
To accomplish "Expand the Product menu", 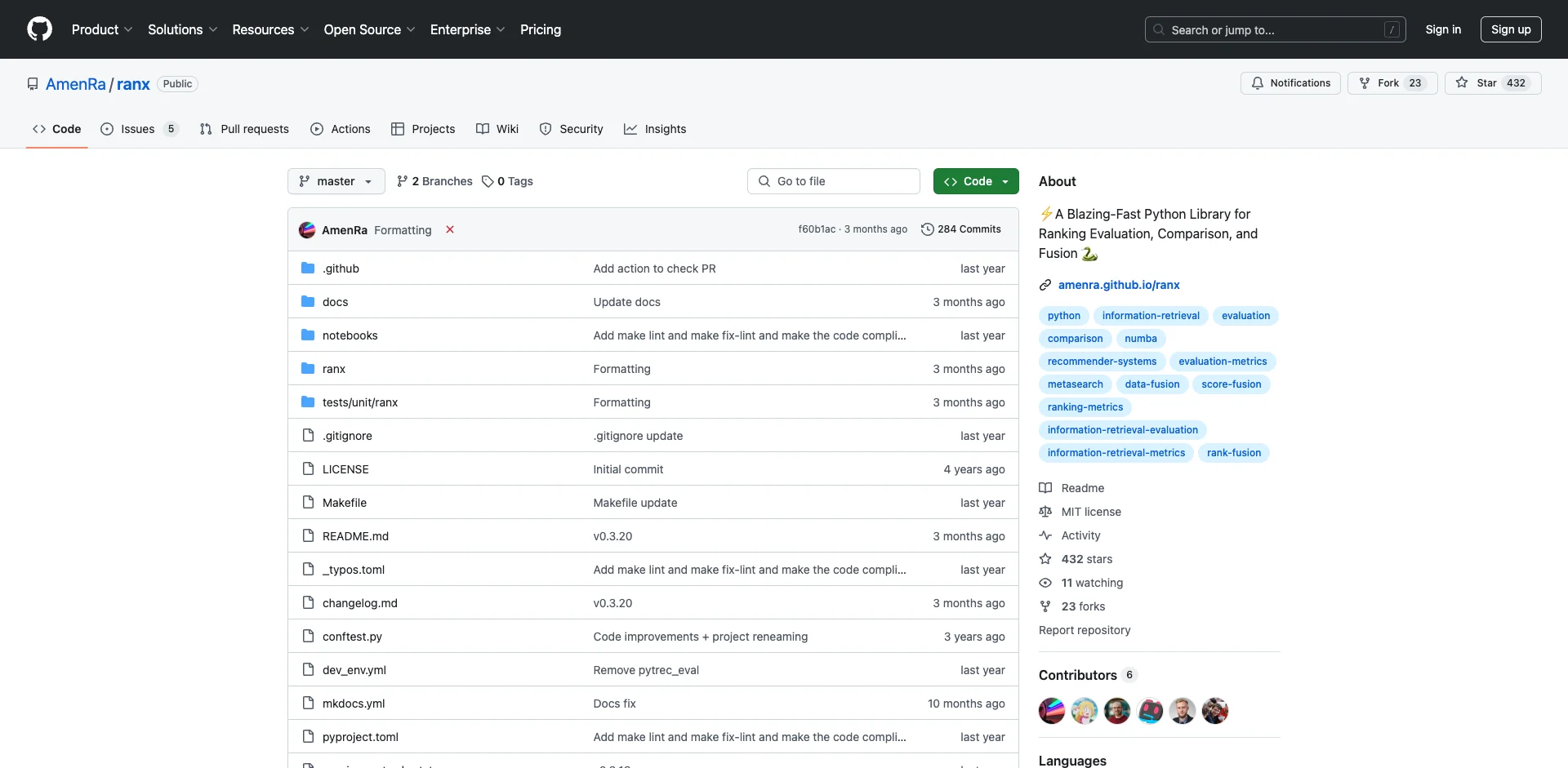I will coord(102,29).
